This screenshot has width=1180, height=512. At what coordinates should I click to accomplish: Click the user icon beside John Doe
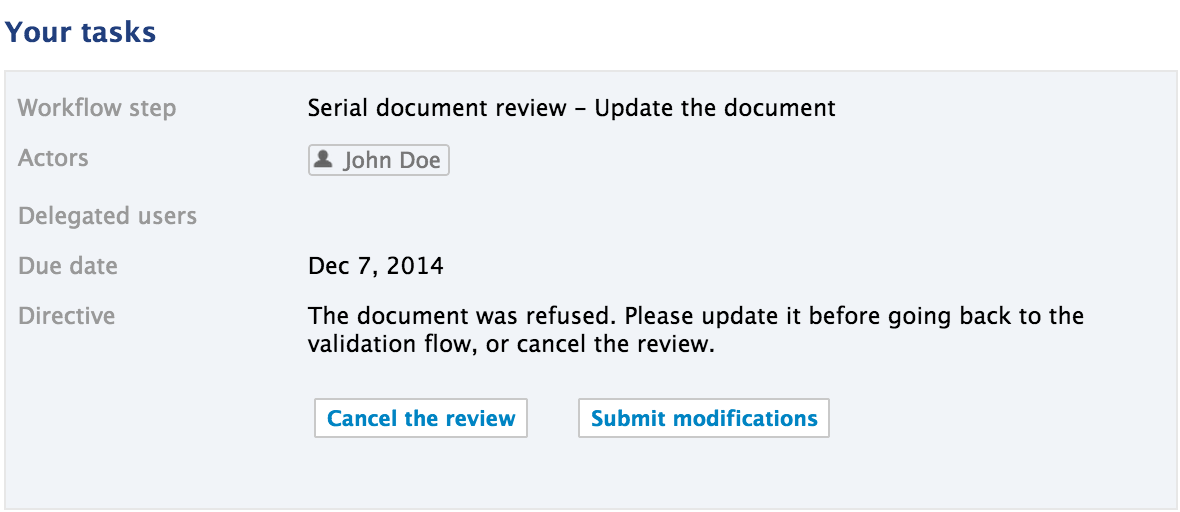(x=324, y=160)
